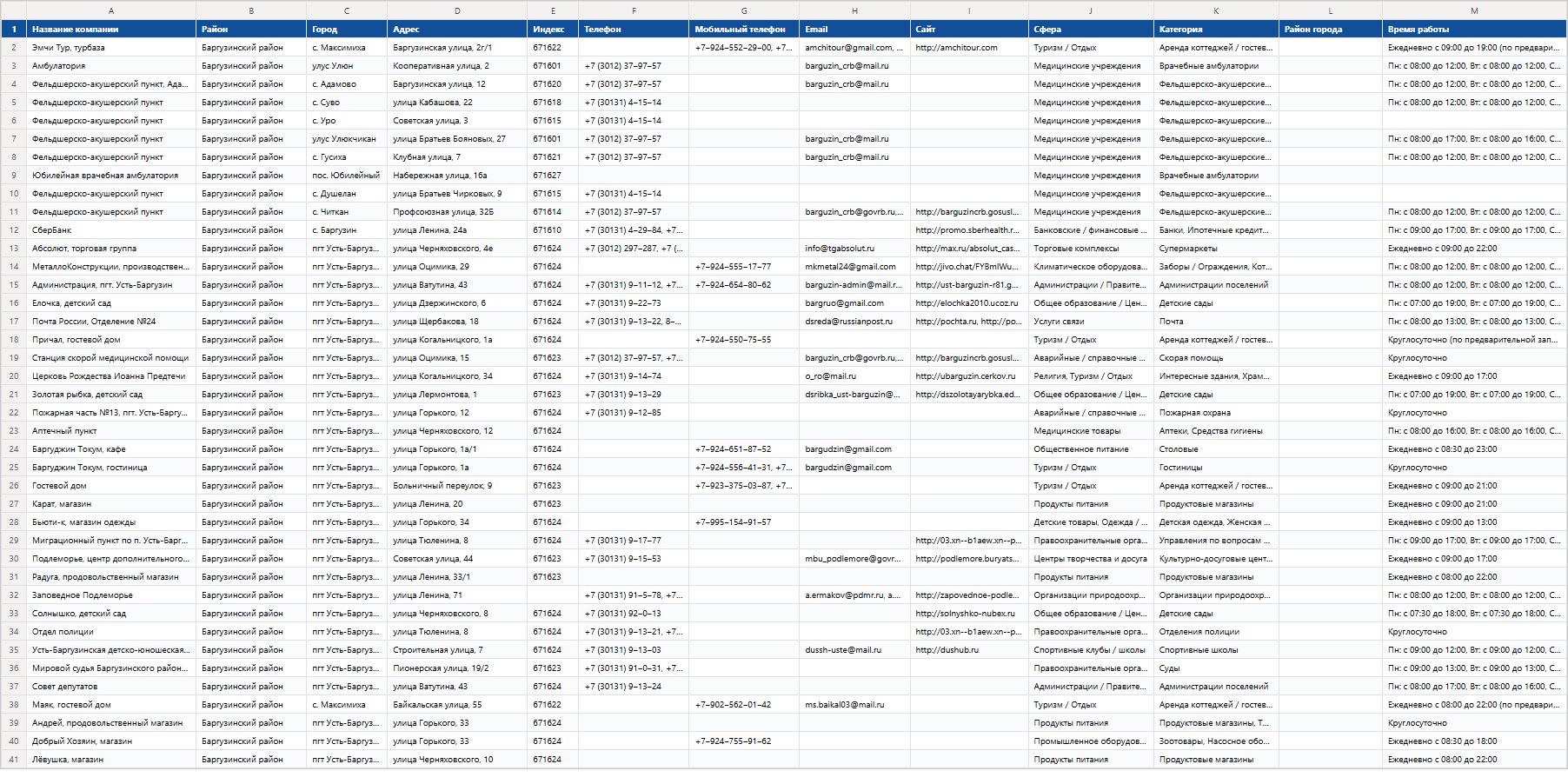
Task: Click the "Категория" header cell
Action: coord(1216,29)
